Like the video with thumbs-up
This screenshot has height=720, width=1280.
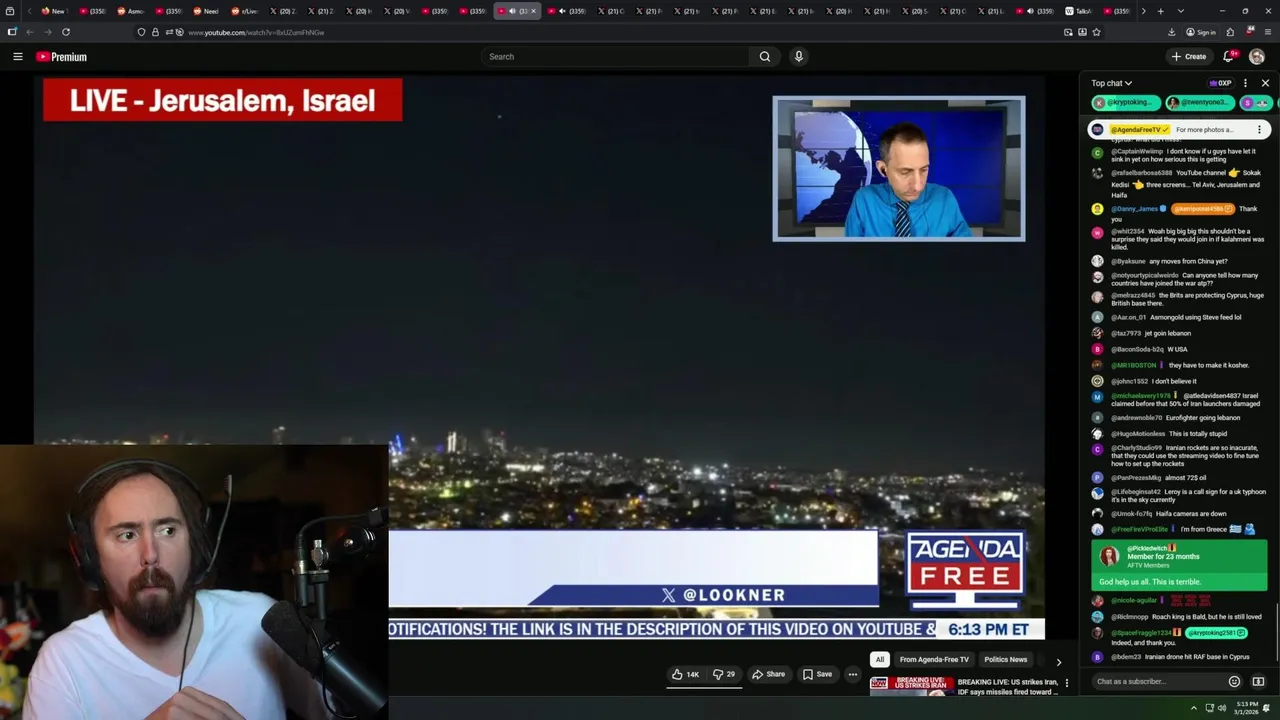685,674
